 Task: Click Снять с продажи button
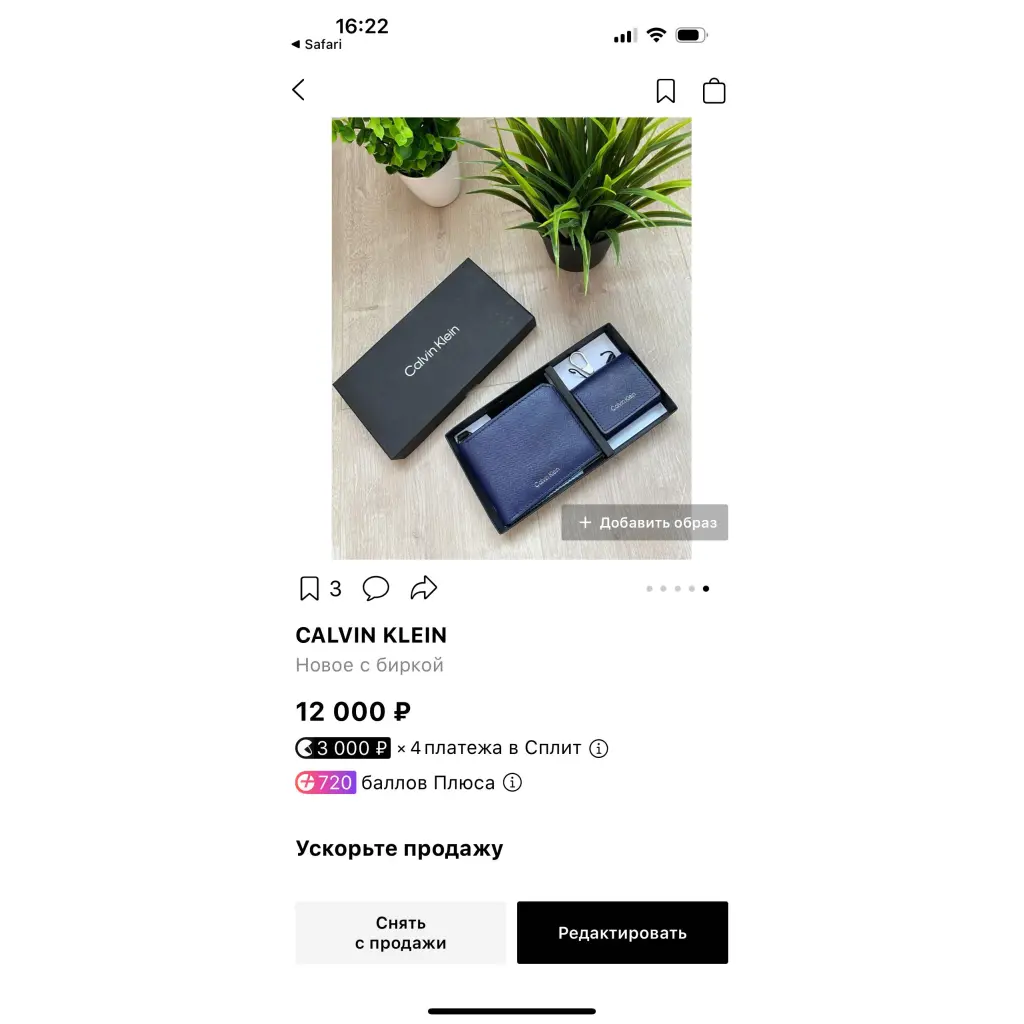pyautogui.click(x=400, y=933)
